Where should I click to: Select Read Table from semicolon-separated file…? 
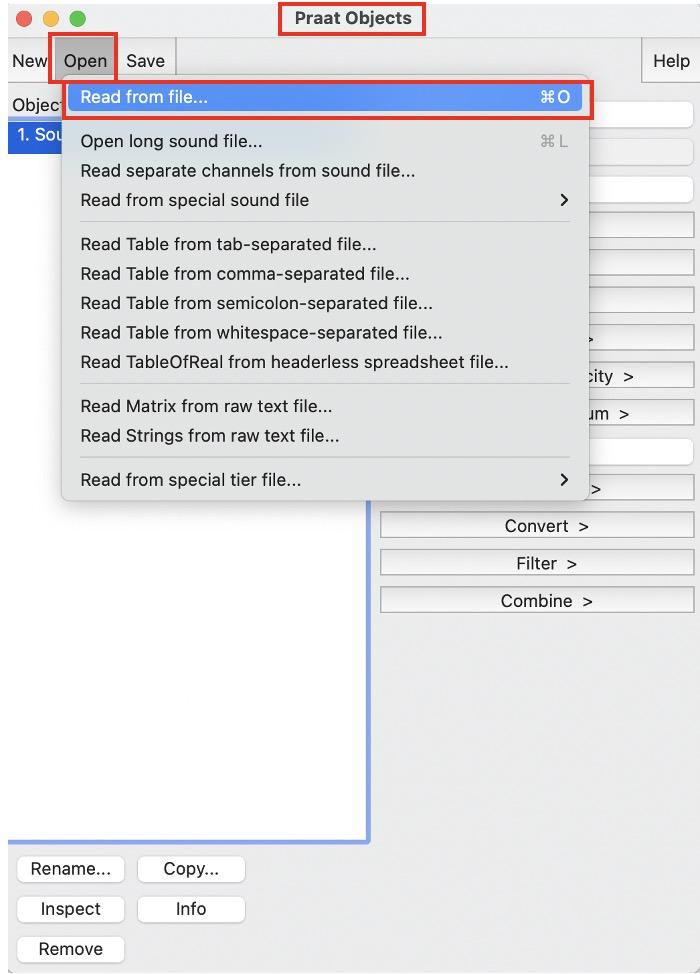point(256,303)
